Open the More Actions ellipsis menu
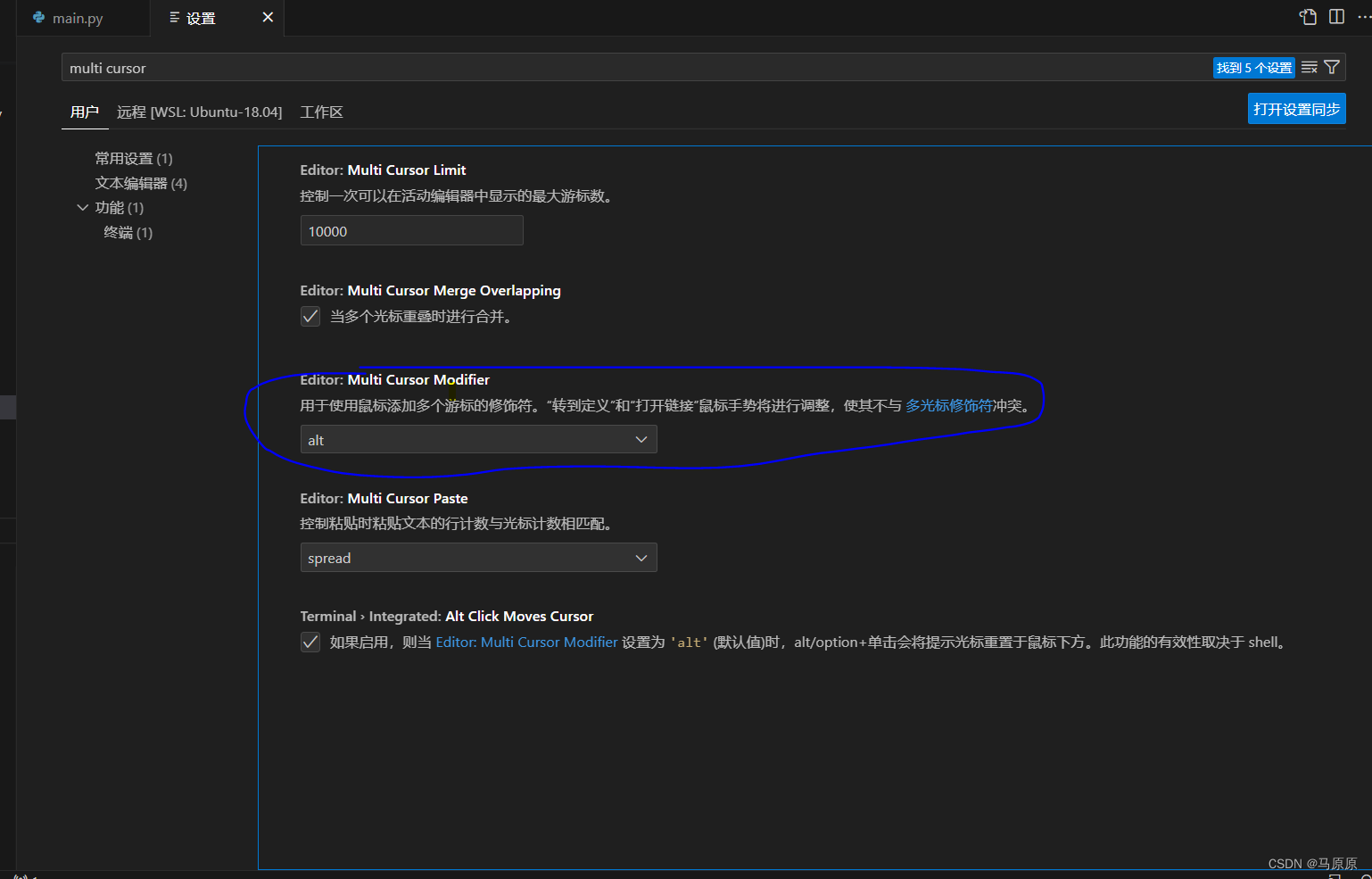 1366,16
